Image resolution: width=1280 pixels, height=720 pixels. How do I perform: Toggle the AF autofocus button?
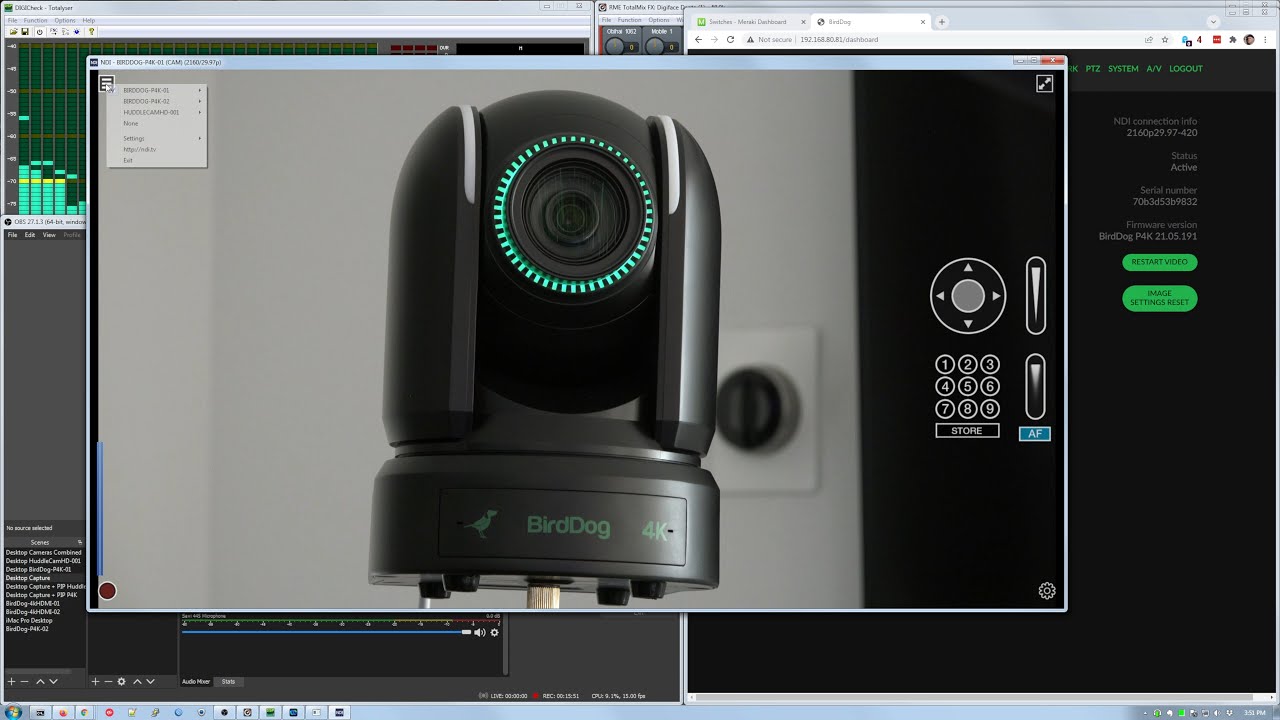pyautogui.click(x=1035, y=434)
